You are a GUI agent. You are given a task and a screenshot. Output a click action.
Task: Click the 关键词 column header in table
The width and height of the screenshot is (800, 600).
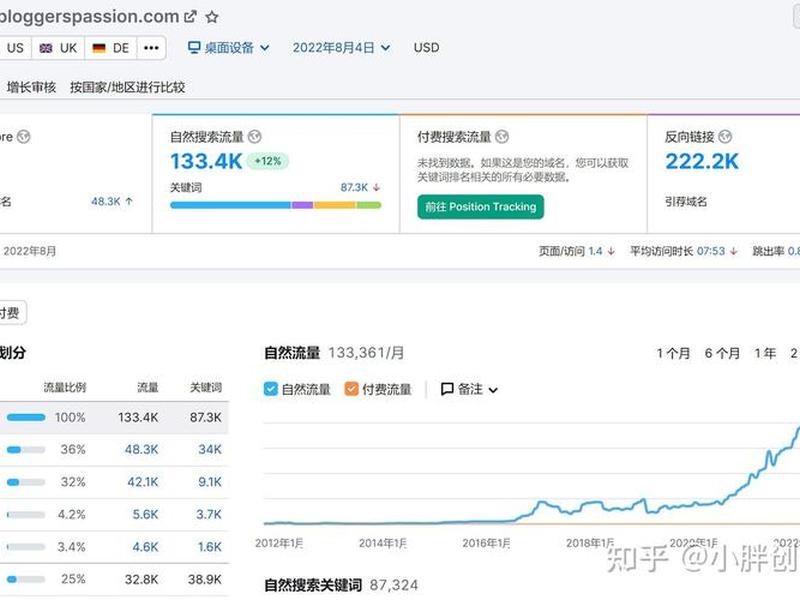[x=206, y=387]
